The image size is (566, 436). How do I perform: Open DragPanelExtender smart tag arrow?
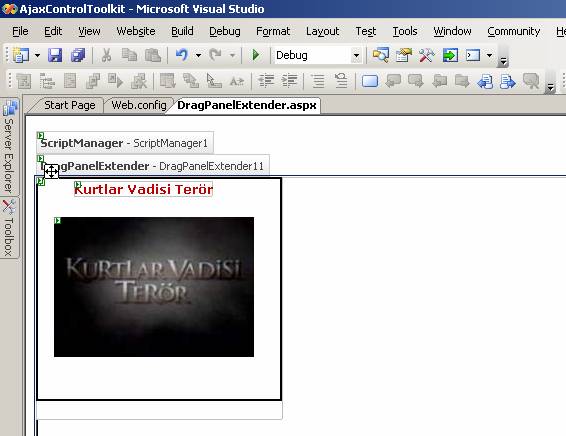click(40, 158)
